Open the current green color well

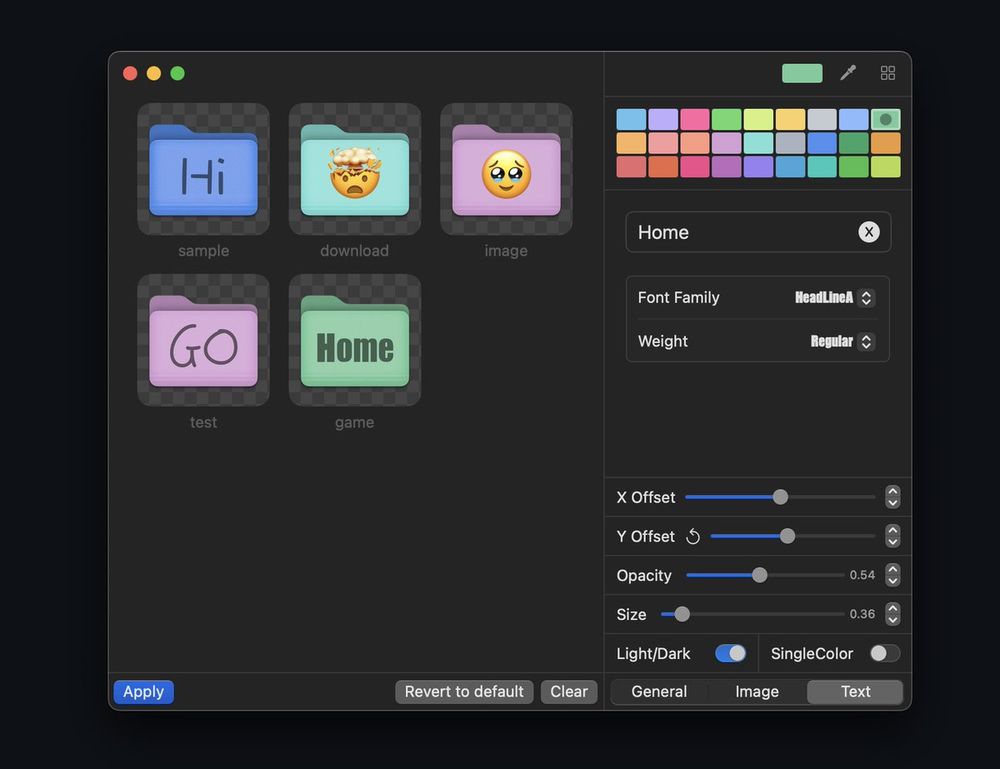pos(802,73)
